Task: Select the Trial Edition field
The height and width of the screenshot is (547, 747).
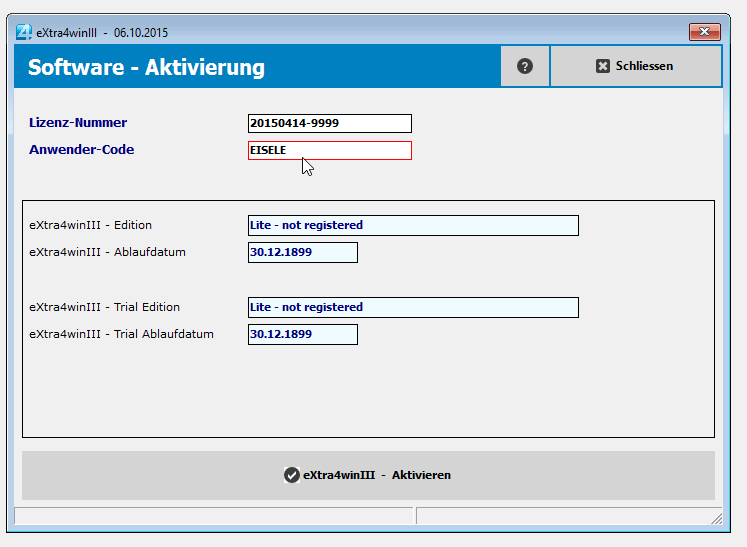Action: click(413, 307)
